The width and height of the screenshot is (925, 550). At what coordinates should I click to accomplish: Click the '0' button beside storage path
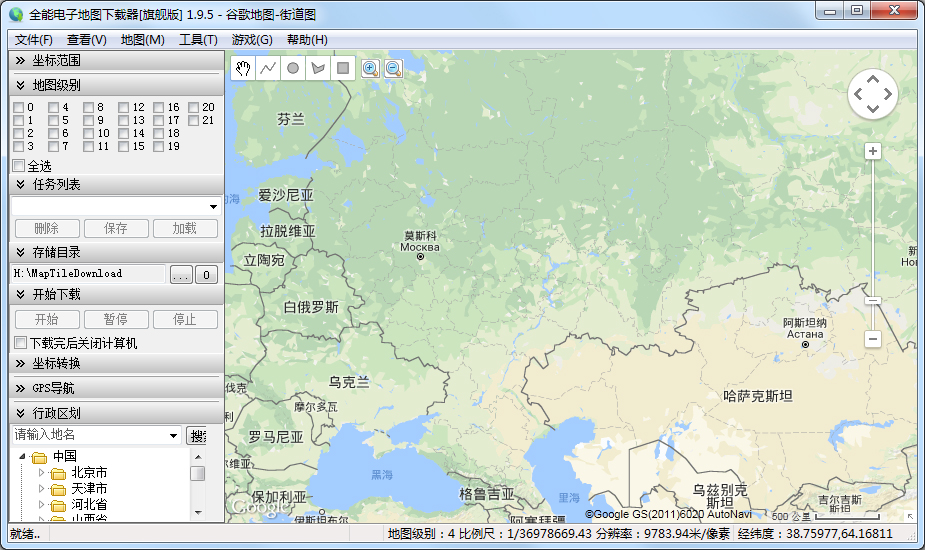(206, 274)
